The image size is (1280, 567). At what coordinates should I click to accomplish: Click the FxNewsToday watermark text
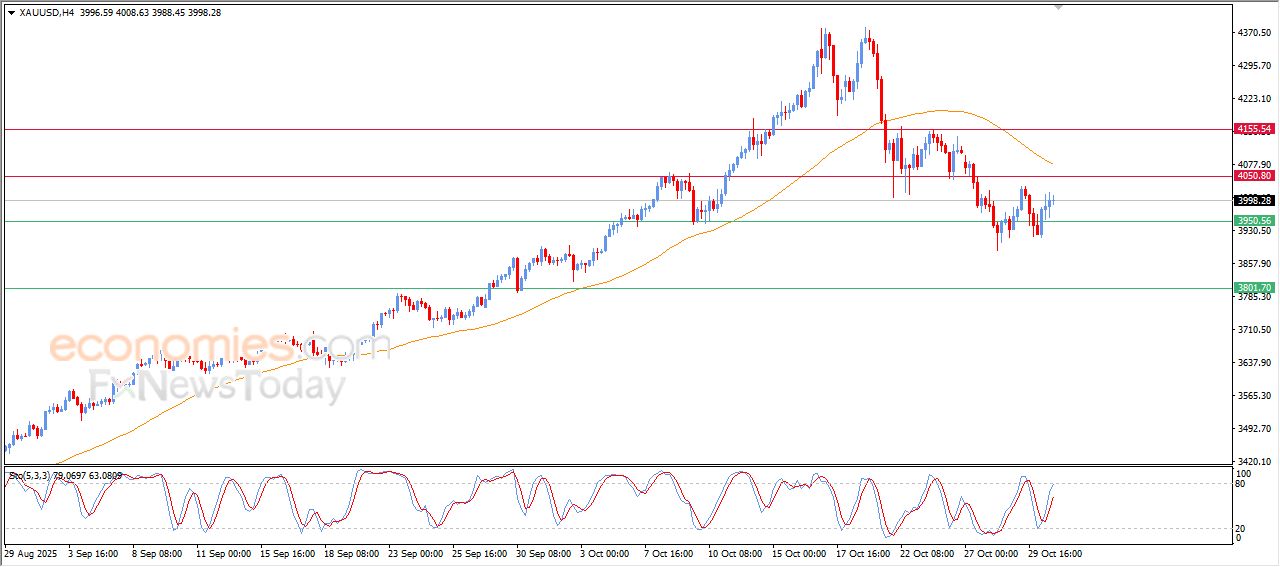coord(217,384)
